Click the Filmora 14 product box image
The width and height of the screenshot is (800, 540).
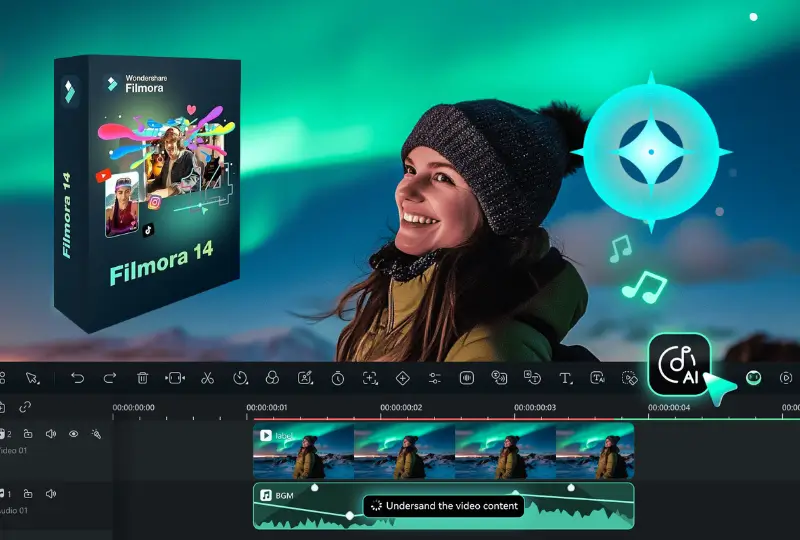point(147,193)
